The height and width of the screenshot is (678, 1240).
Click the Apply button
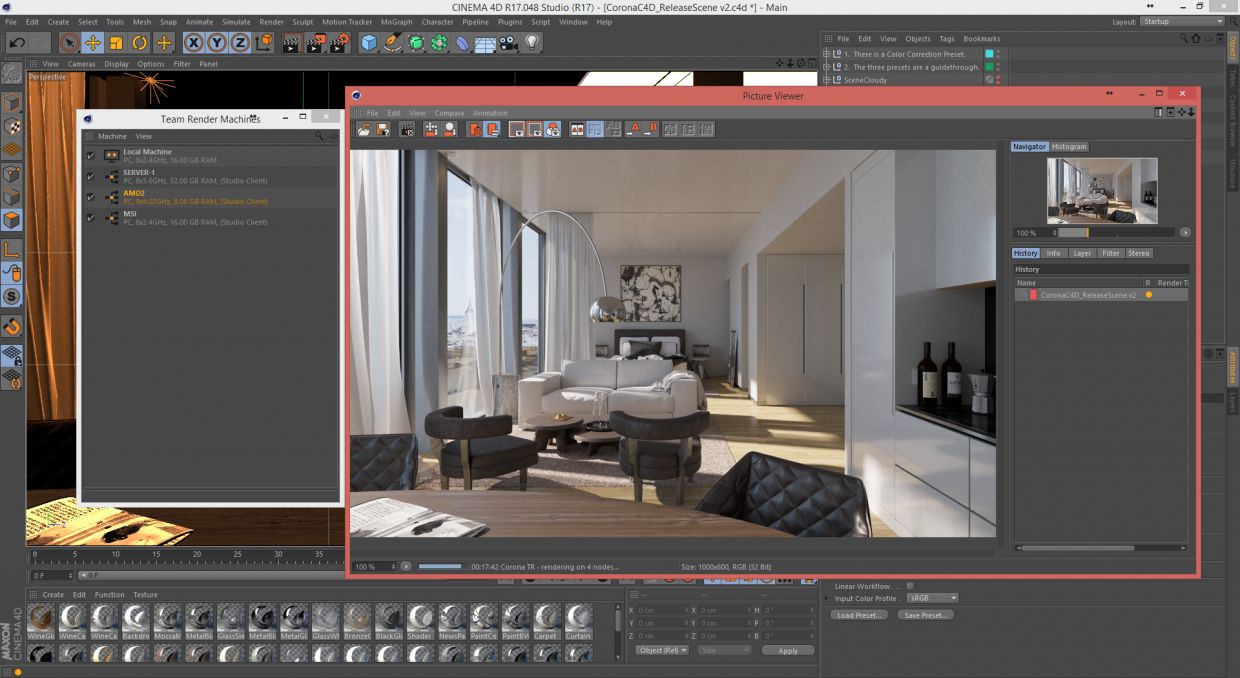point(788,650)
